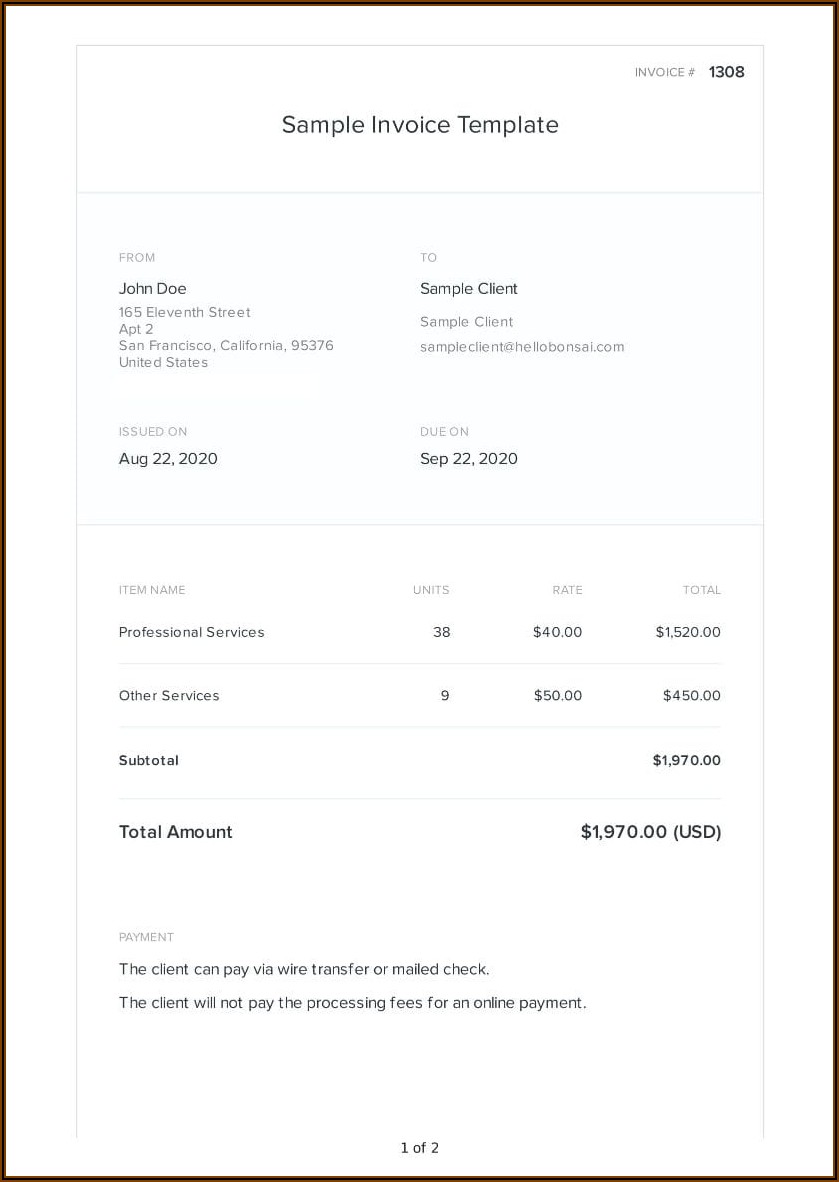
Task: Click the wire transfer payment note line
Action: (304, 969)
